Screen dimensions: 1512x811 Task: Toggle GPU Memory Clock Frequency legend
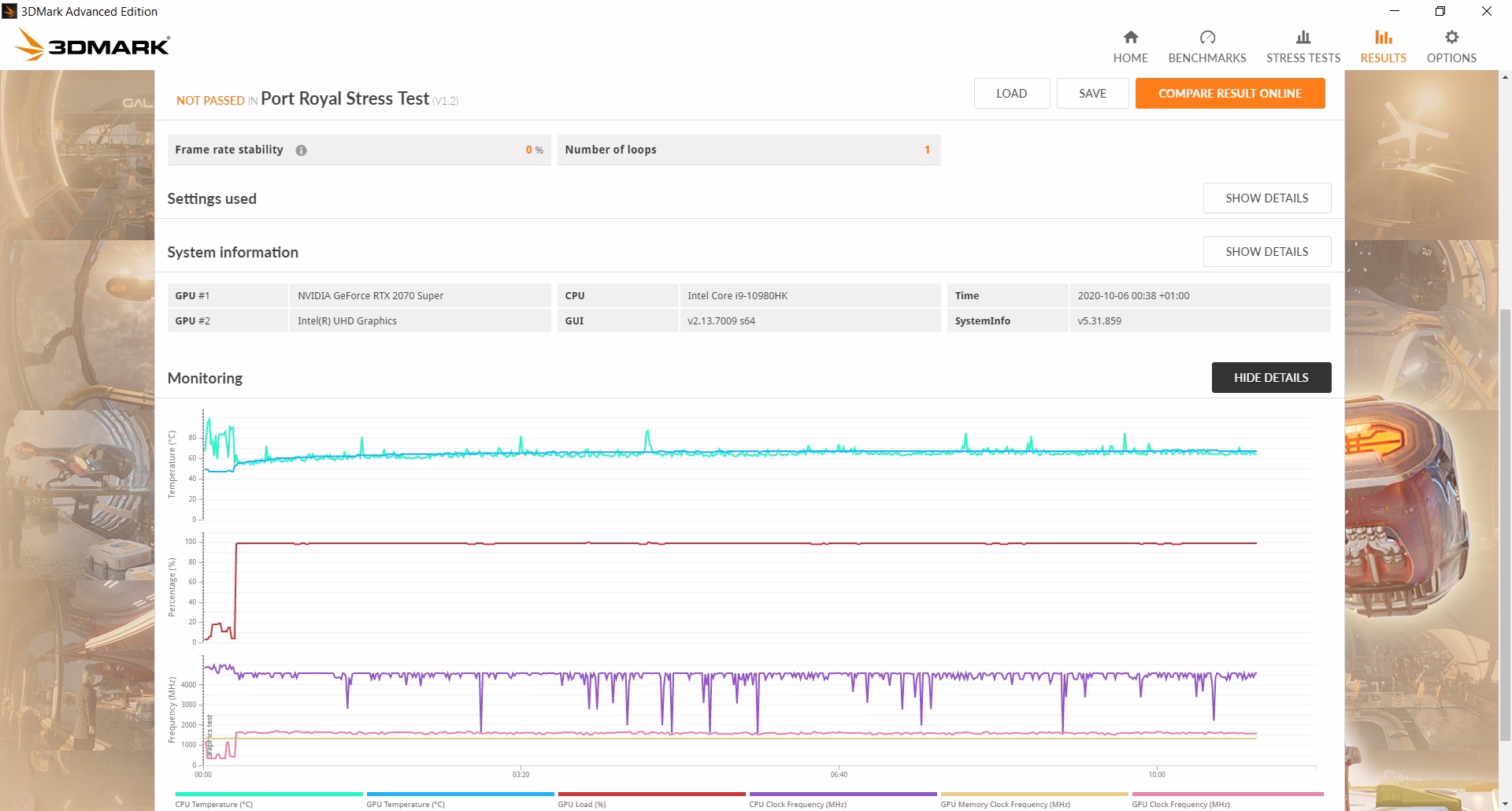tap(1034, 794)
